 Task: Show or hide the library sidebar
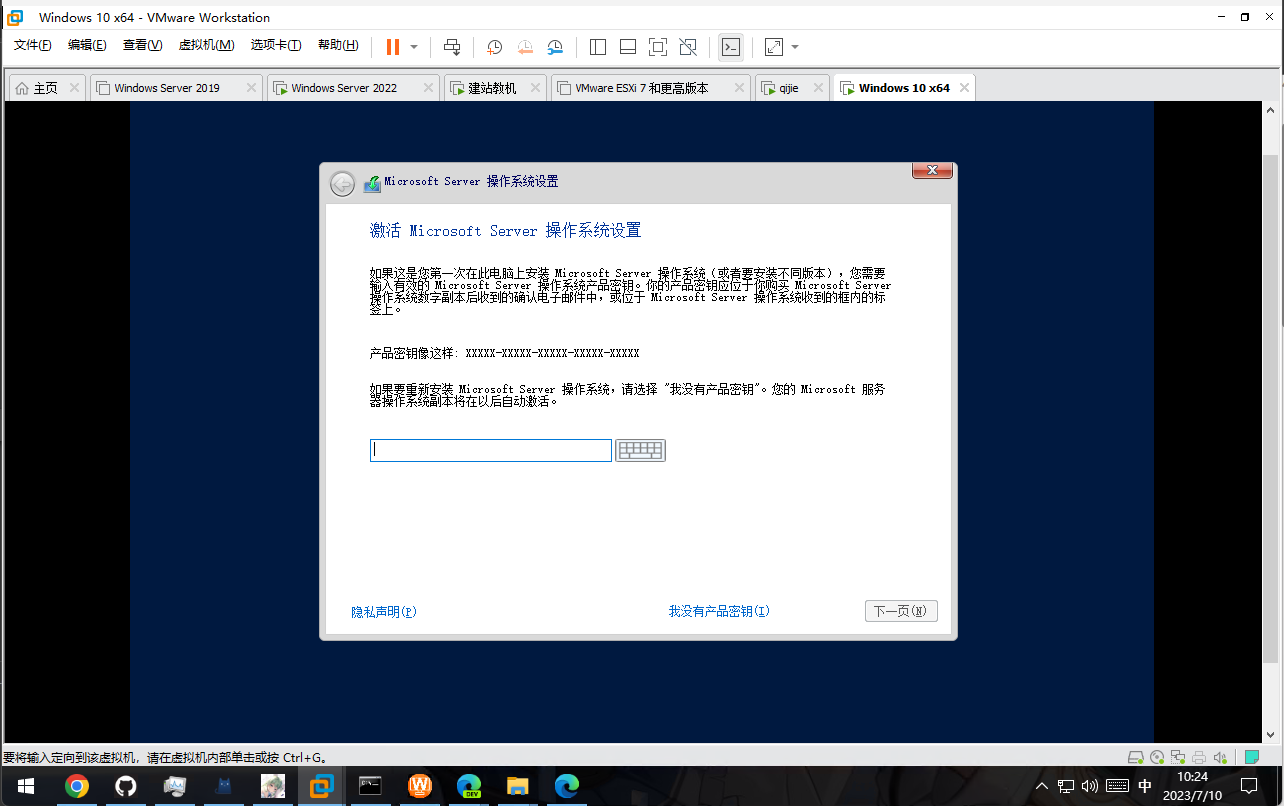(x=598, y=47)
